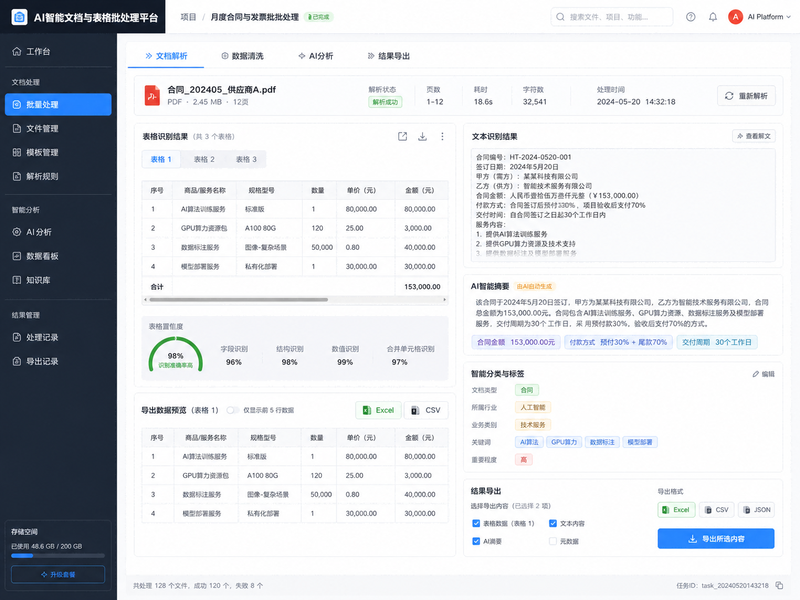
Task: Open AI分析 in the sidebar
Action: pos(58,232)
